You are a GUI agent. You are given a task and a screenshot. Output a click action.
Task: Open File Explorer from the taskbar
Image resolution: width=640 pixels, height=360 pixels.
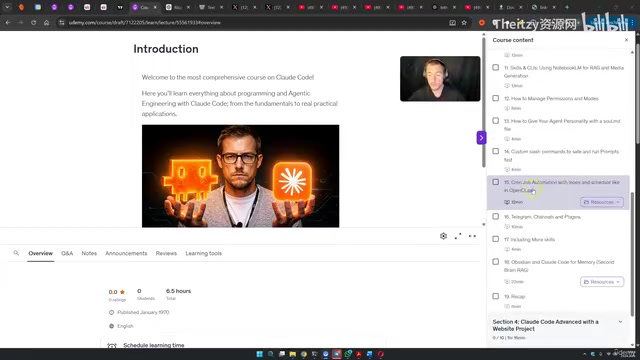293,354
